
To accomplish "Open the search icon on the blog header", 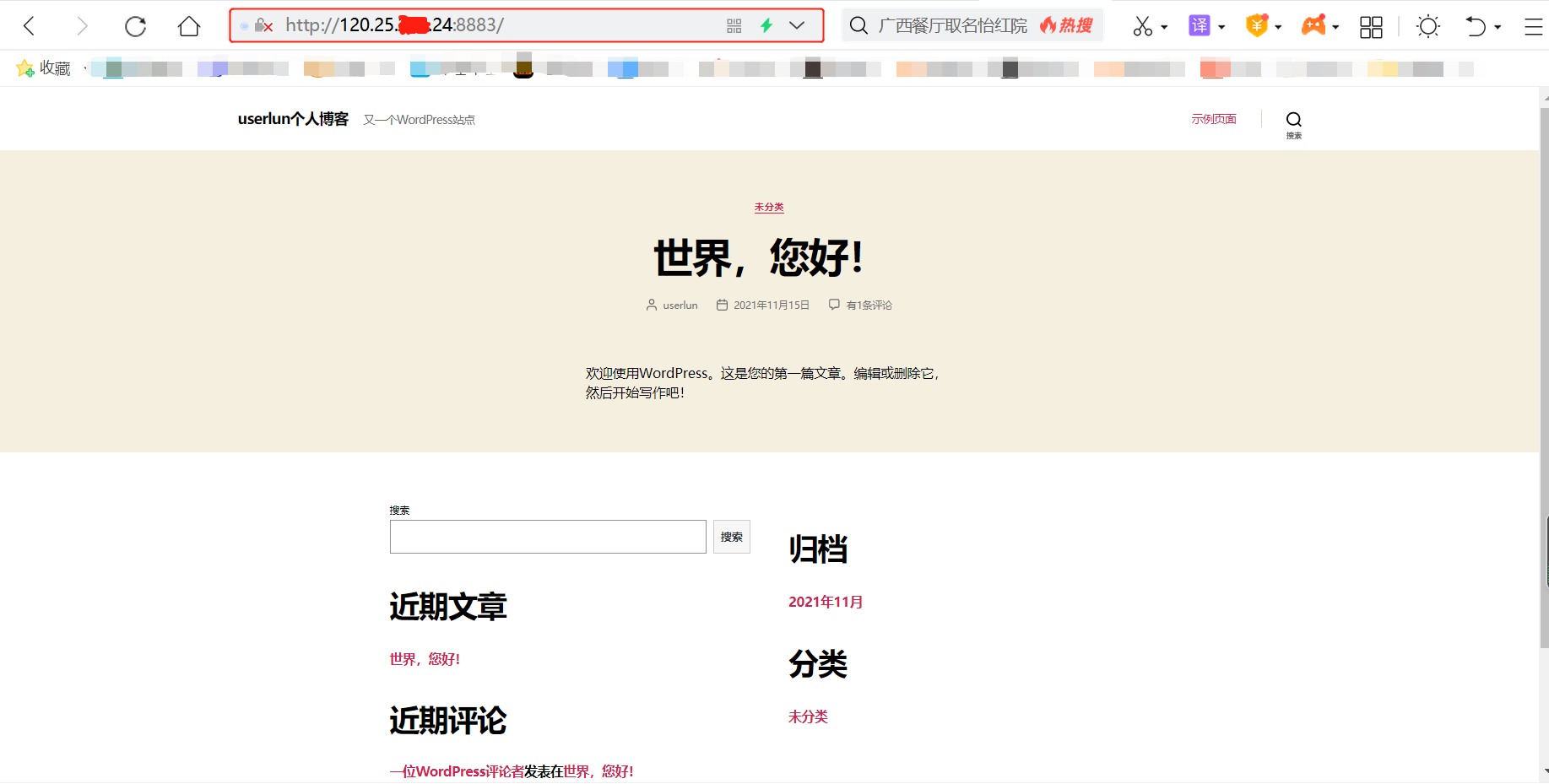I will [x=1293, y=119].
